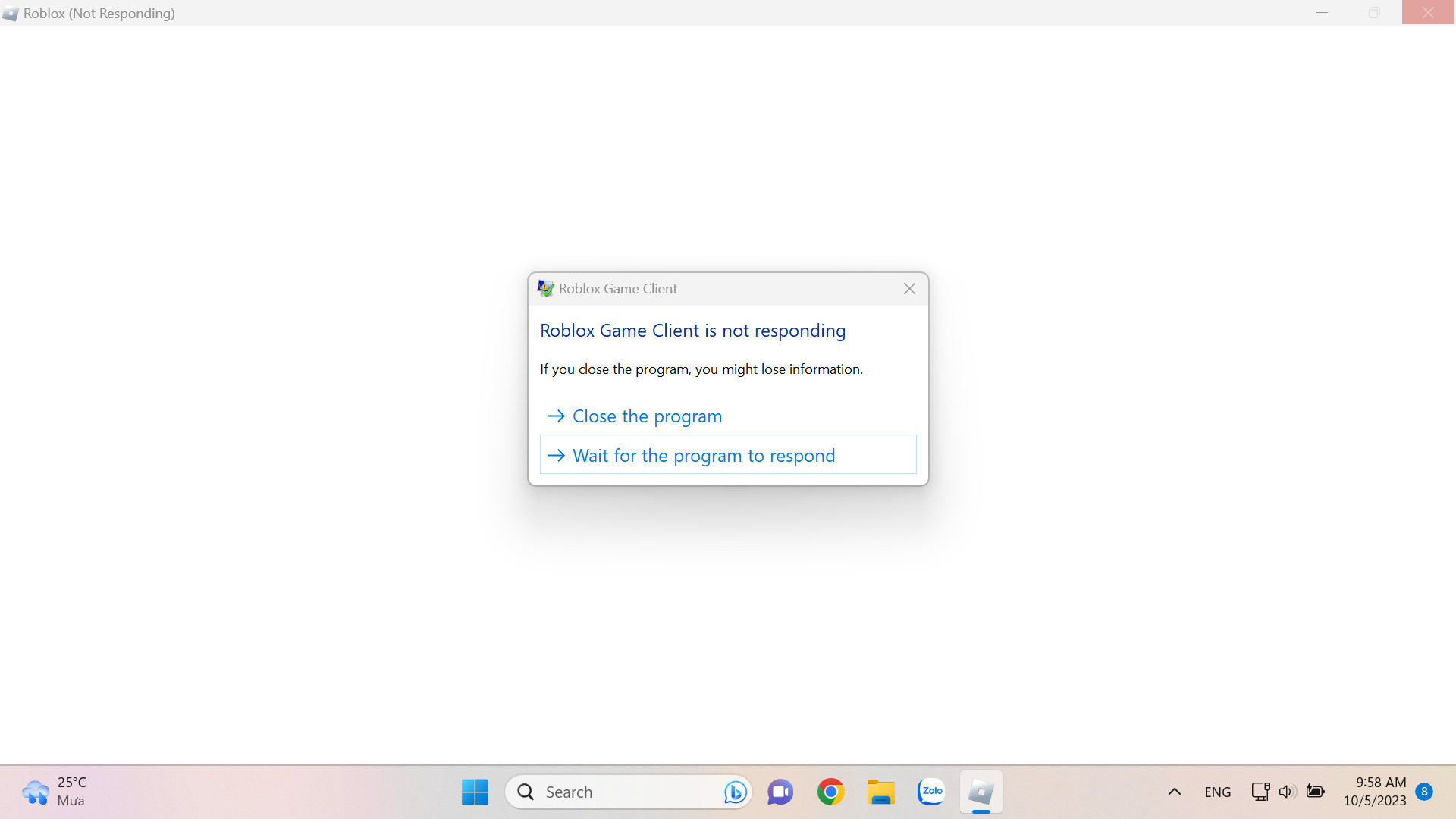Click the system tray expand arrow

pos(1175,791)
